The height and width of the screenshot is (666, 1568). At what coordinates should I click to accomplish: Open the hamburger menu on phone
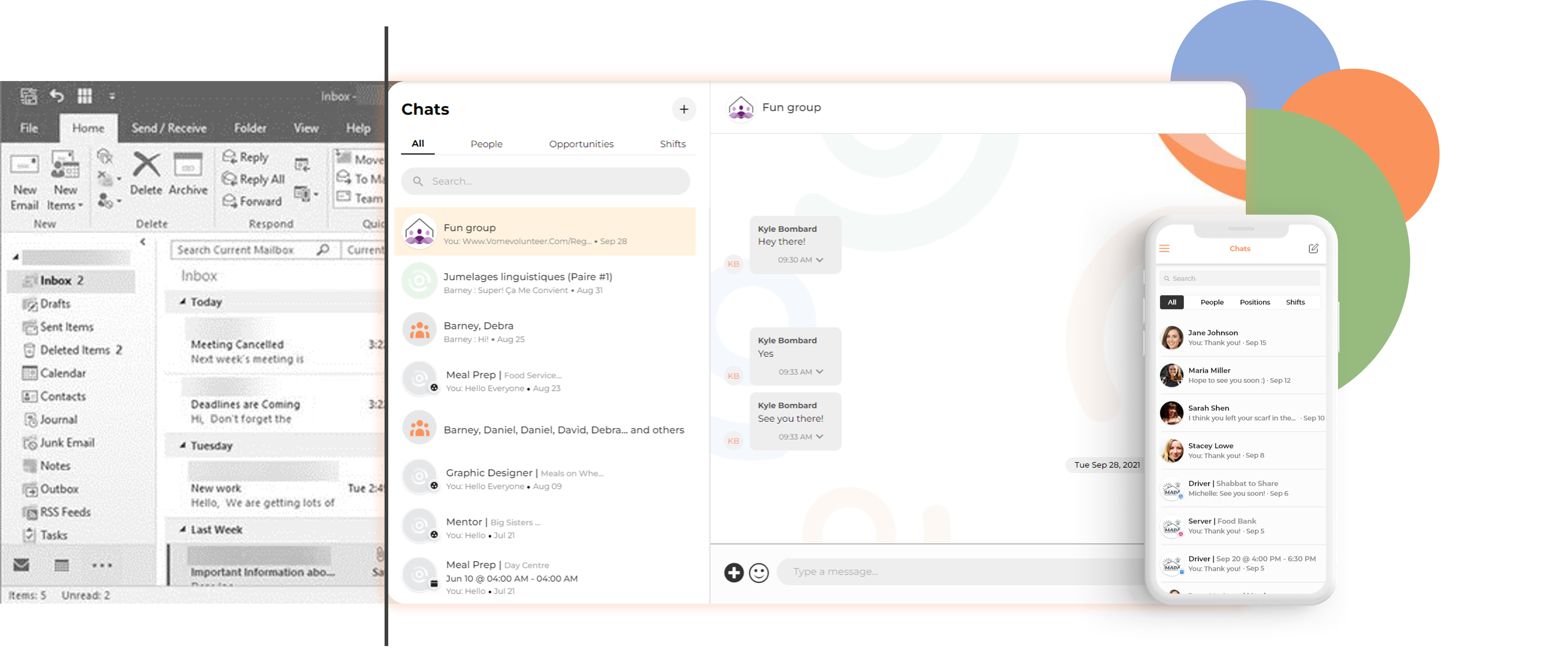point(1164,248)
